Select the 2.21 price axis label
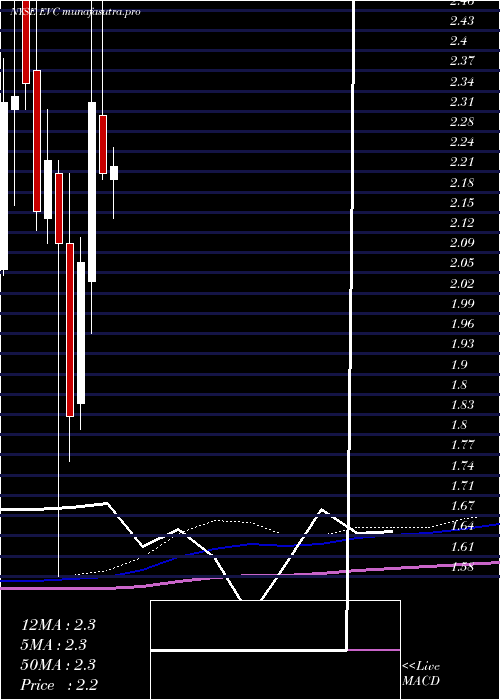The height and width of the screenshot is (700, 500). [462, 162]
